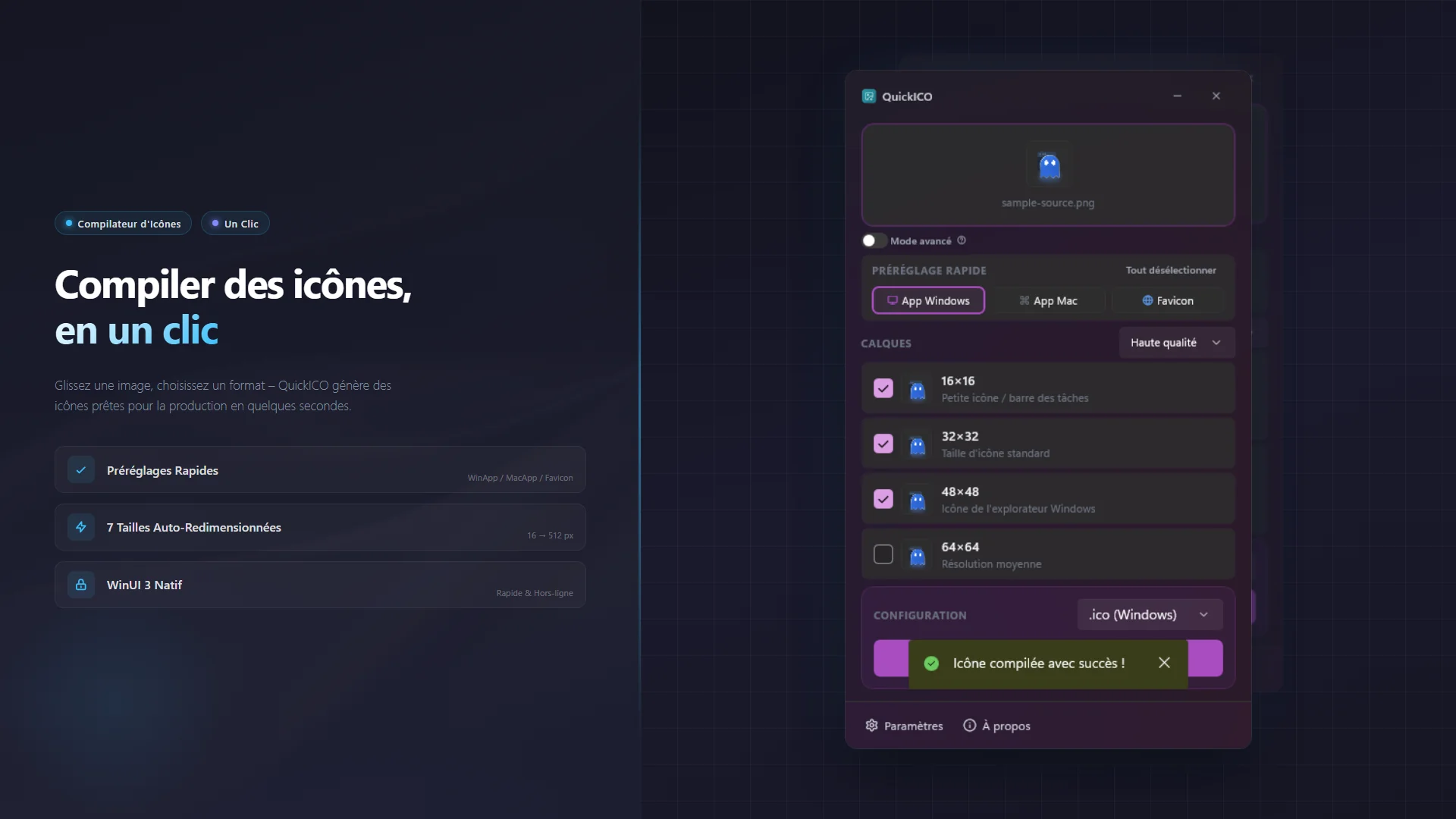Image resolution: width=1456 pixels, height=819 pixels.
Task: Click the sample-source.png file name
Action: pos(1048,203)
